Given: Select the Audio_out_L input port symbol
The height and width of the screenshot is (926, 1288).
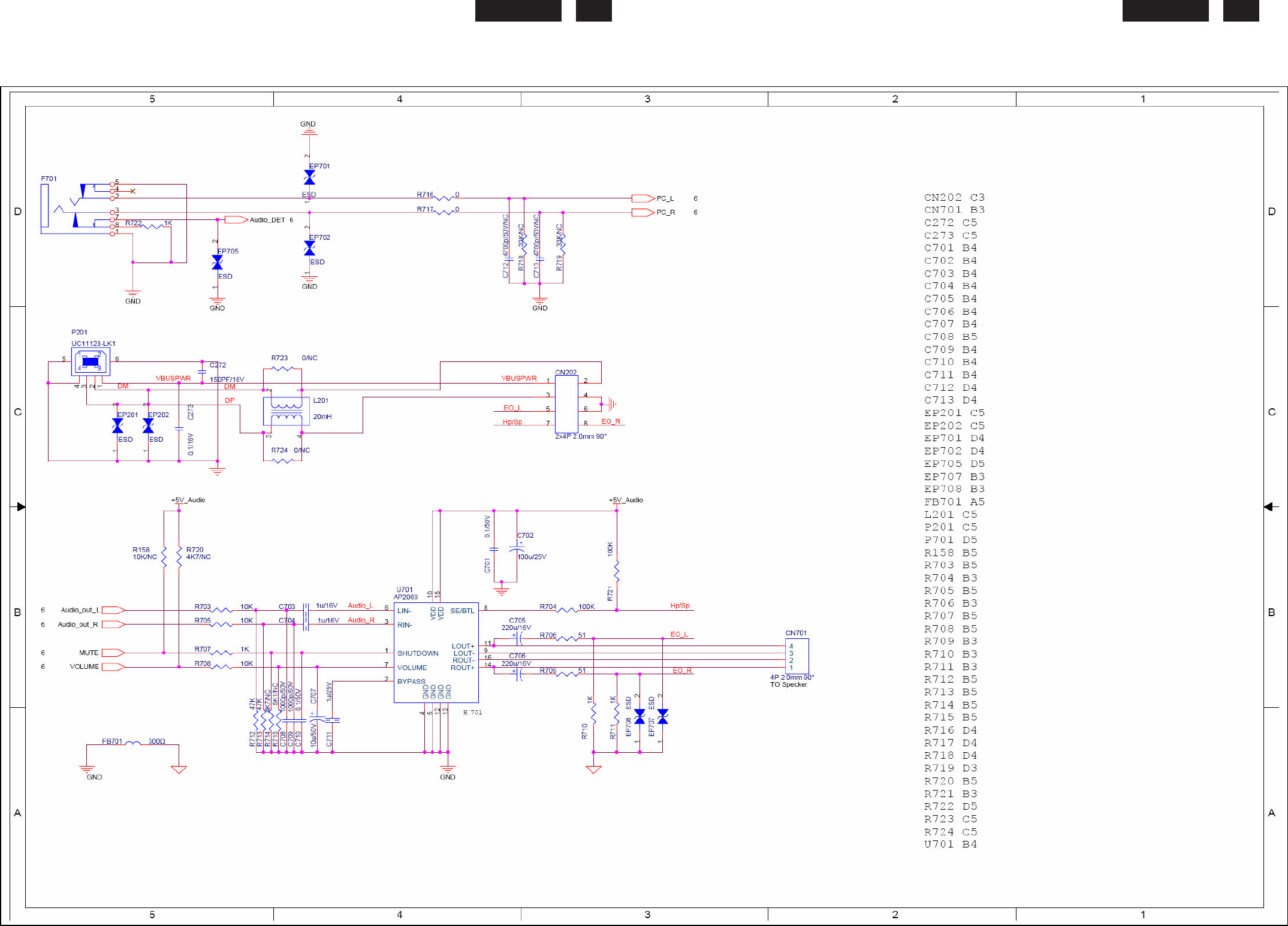Looking at the screenshot, I should (x=113, y=610).
